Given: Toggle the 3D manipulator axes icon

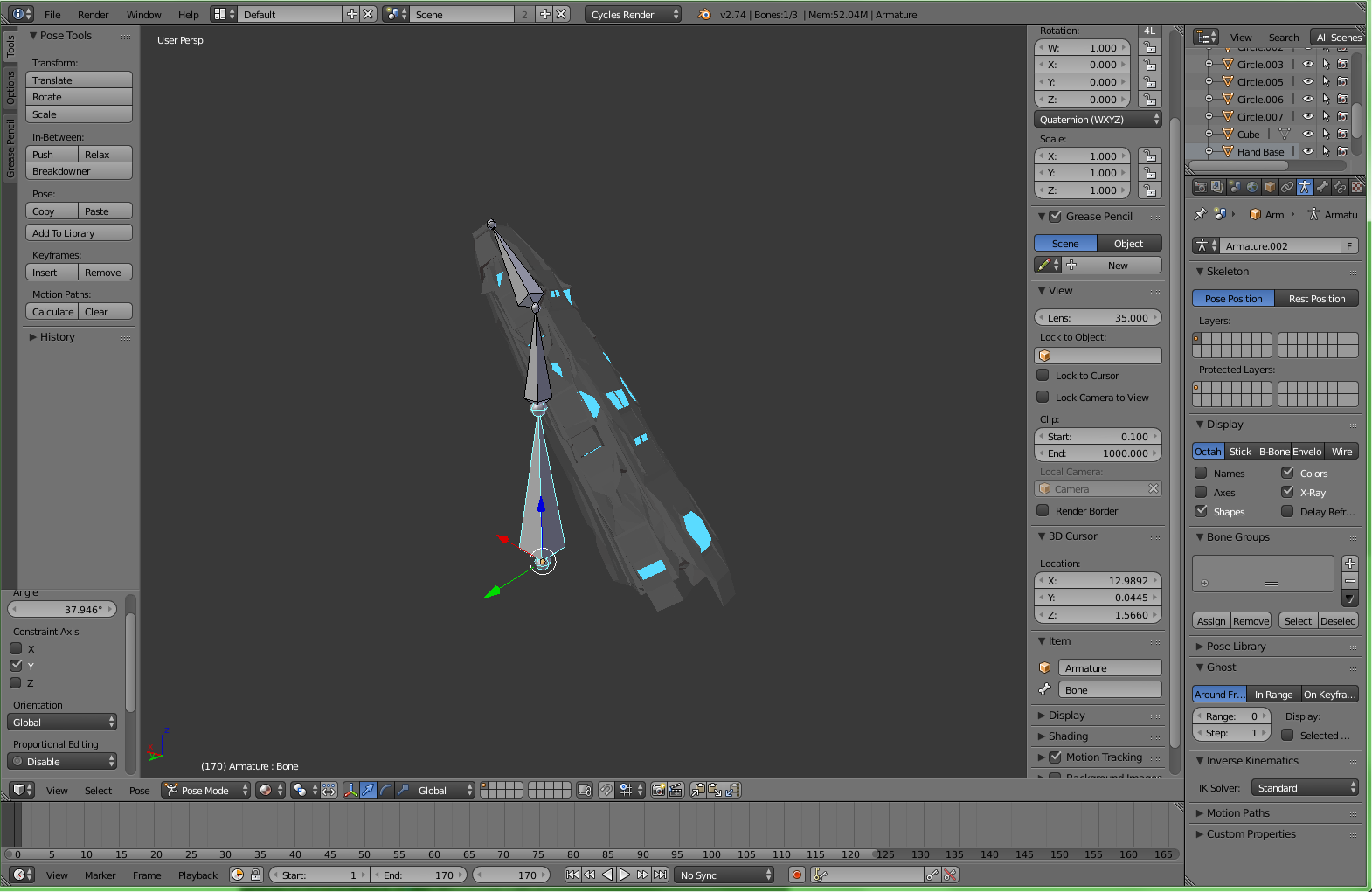Looking at the screenshot, I should tap(350, 790).
